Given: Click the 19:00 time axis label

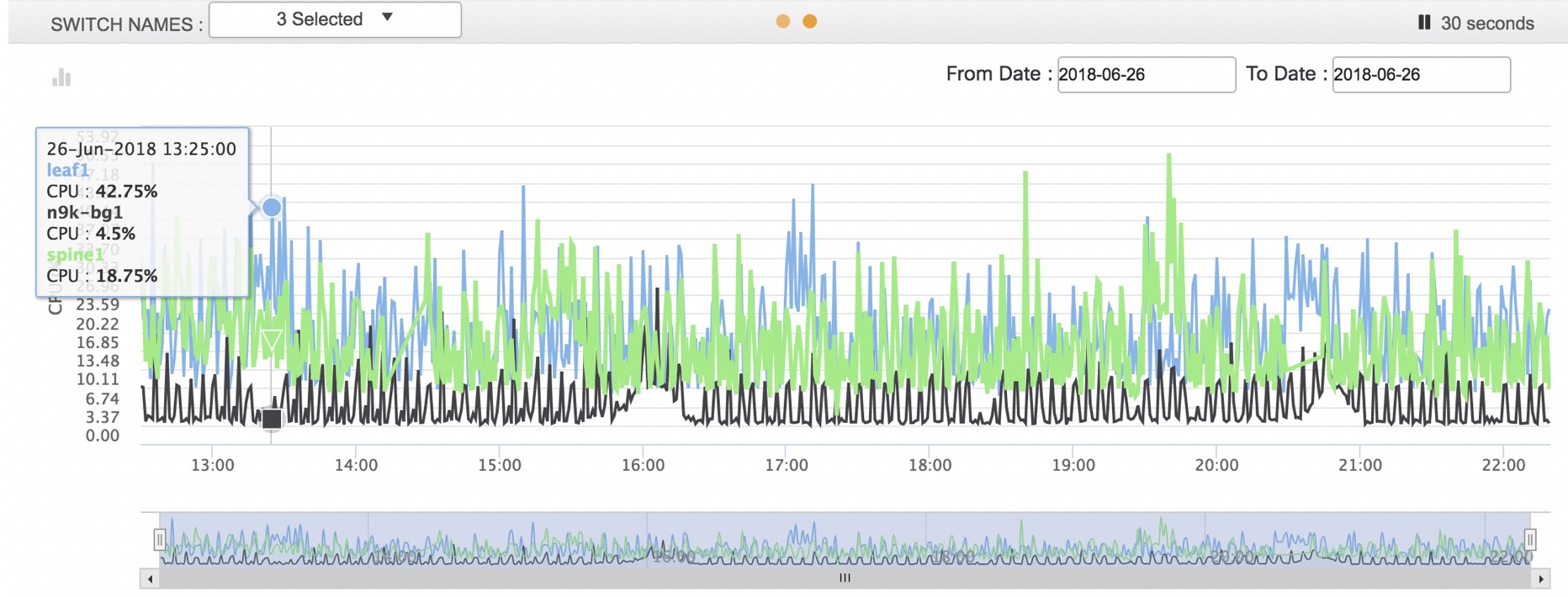Looking at the screenshot, I should point(1073,465).
